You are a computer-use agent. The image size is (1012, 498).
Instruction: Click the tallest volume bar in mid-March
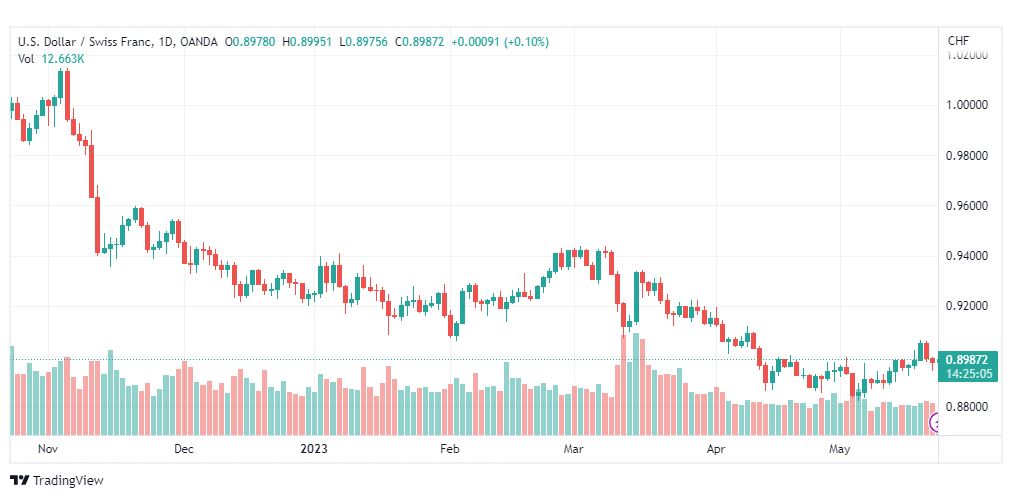[636, 384]
